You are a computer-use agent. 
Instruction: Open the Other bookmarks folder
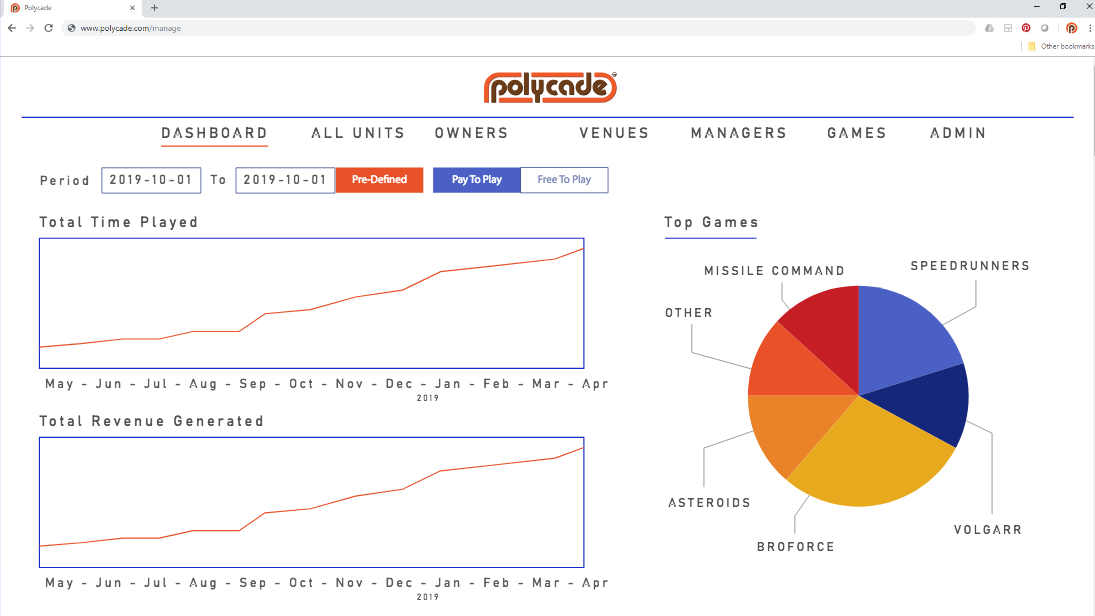tap(1060, 46)
